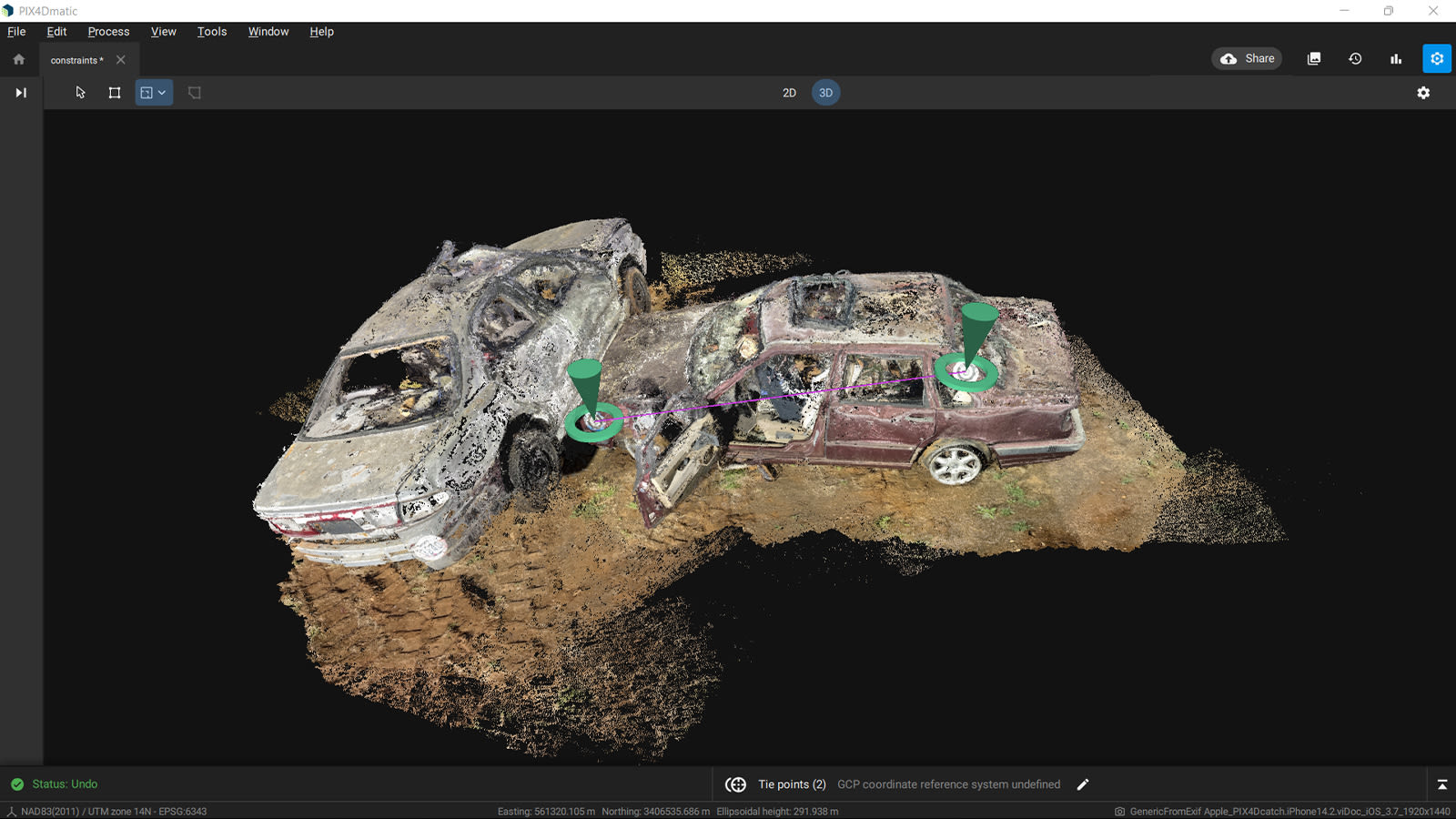This screenshot has width=1456, height=819.
Task: Switch to the 2D view
Action: point(788,92)
